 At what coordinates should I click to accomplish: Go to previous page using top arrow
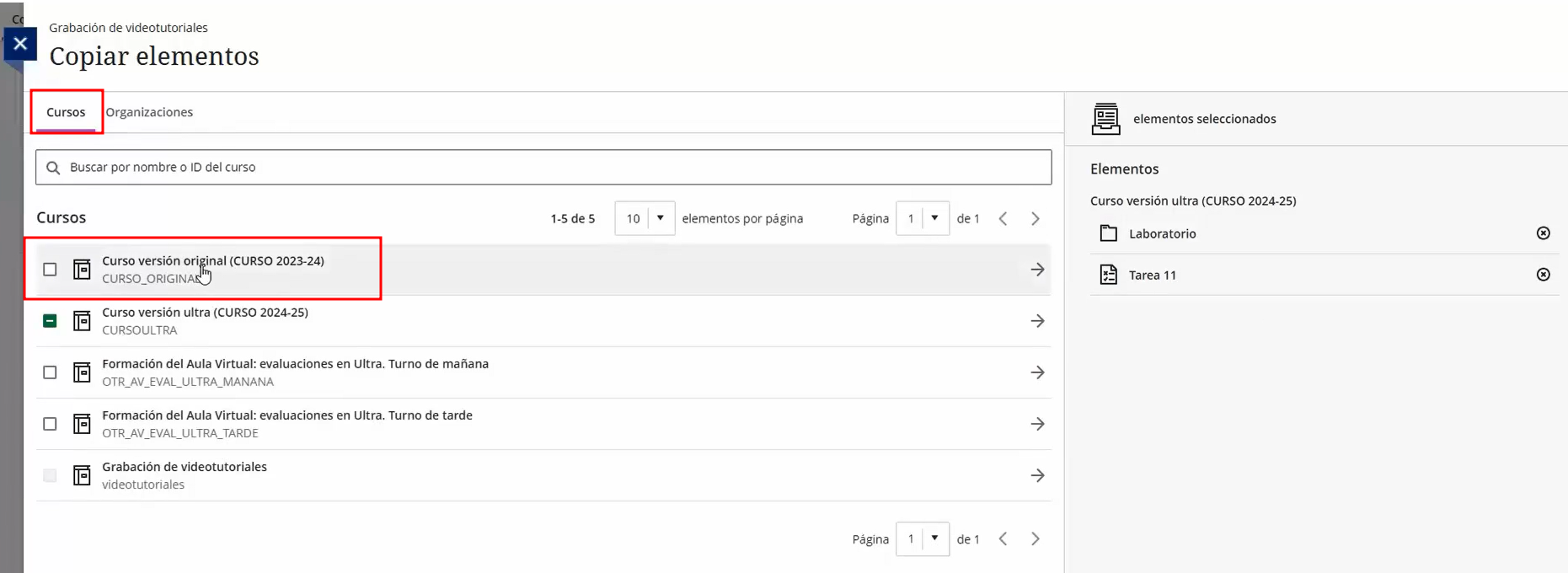(1003, 219)
